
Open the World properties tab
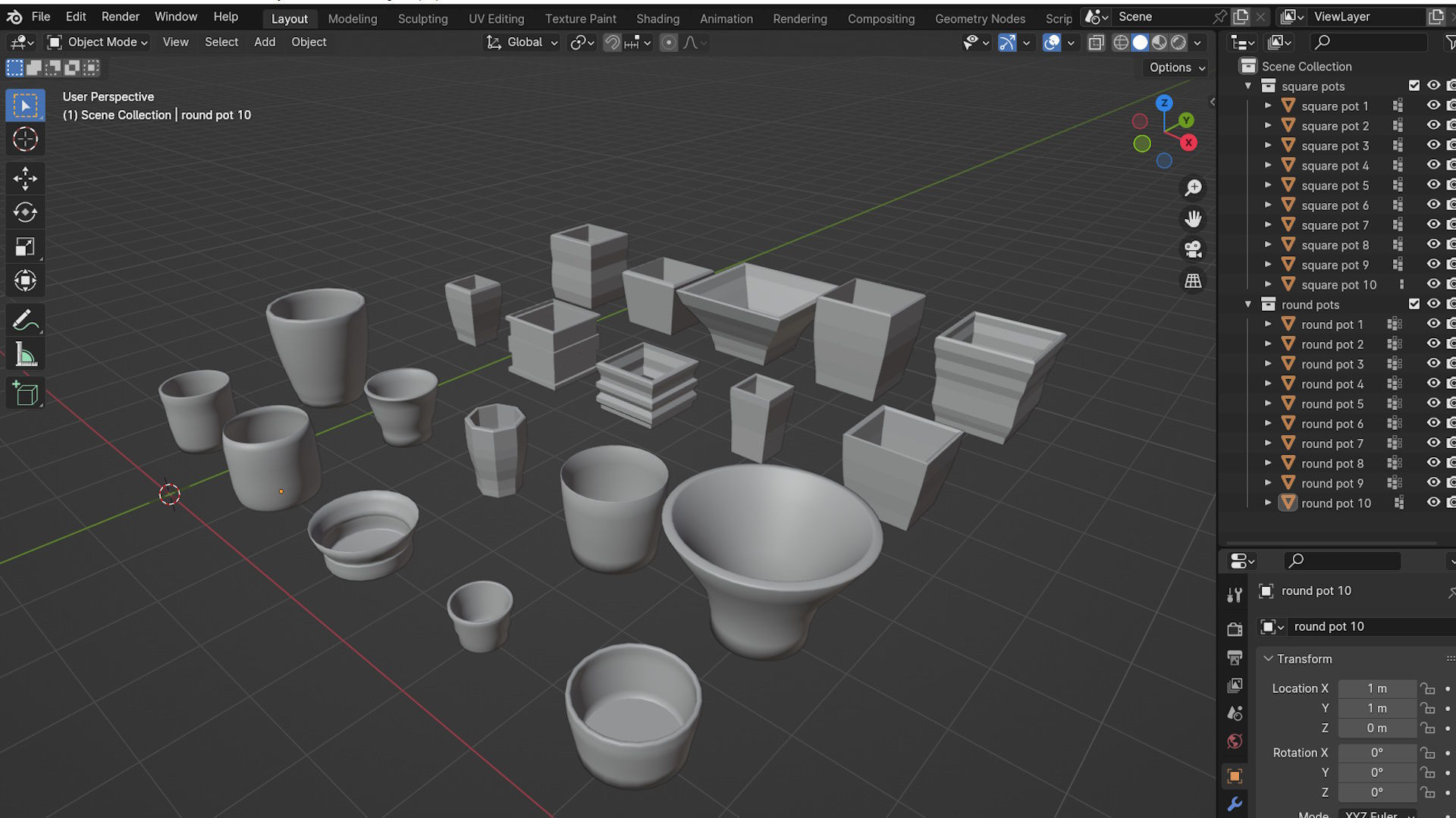1235,741
